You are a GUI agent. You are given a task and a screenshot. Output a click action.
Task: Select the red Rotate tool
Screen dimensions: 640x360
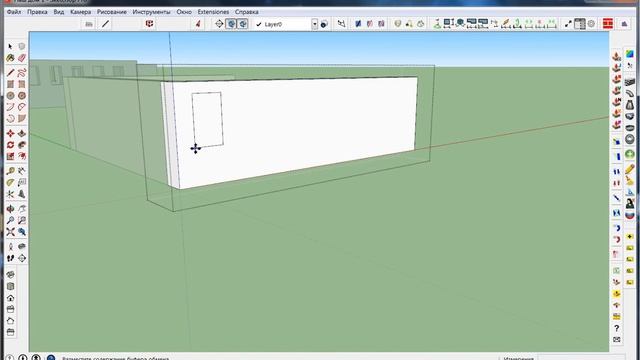(10, 145)
